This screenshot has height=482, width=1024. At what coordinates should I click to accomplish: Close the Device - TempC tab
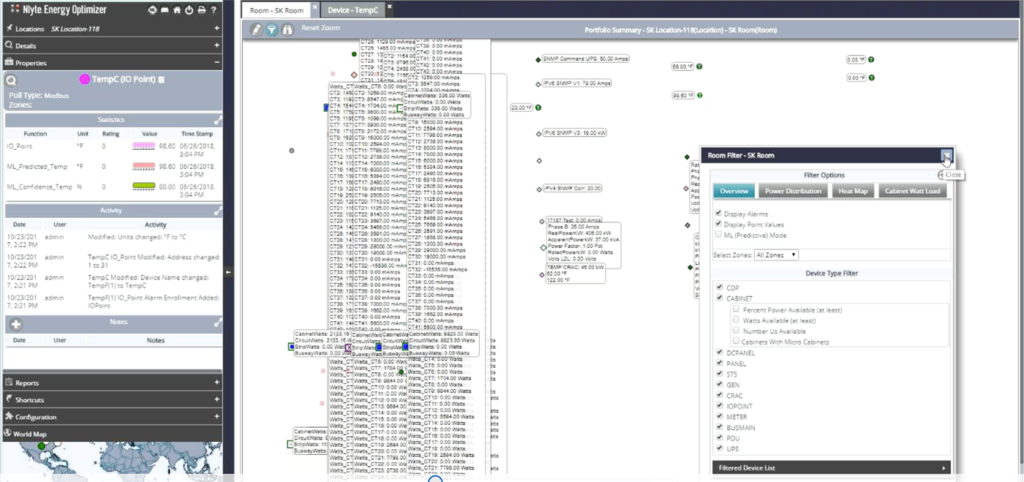pyautogui.click(x=389, y=8)
